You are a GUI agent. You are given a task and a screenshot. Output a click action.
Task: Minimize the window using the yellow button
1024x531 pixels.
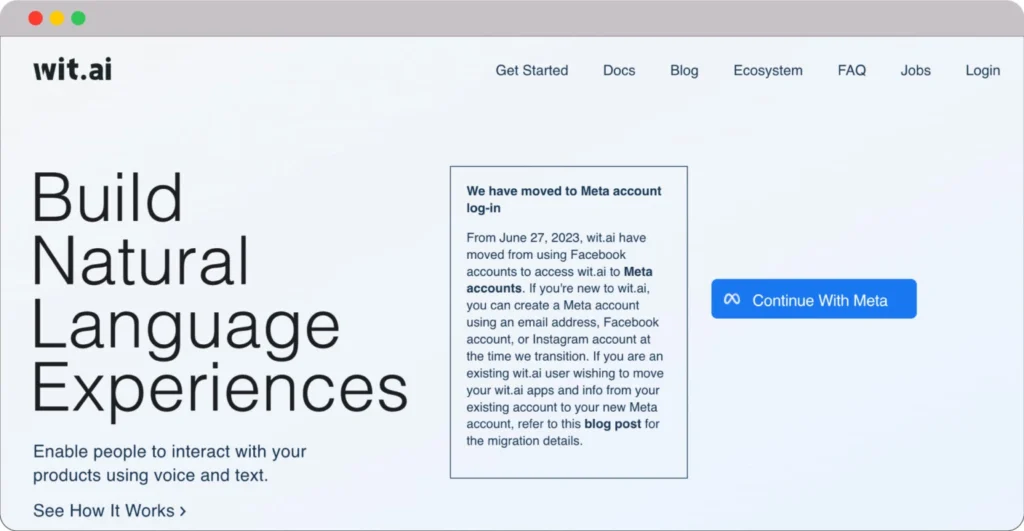pyautogui.click(x=57, y=18)
